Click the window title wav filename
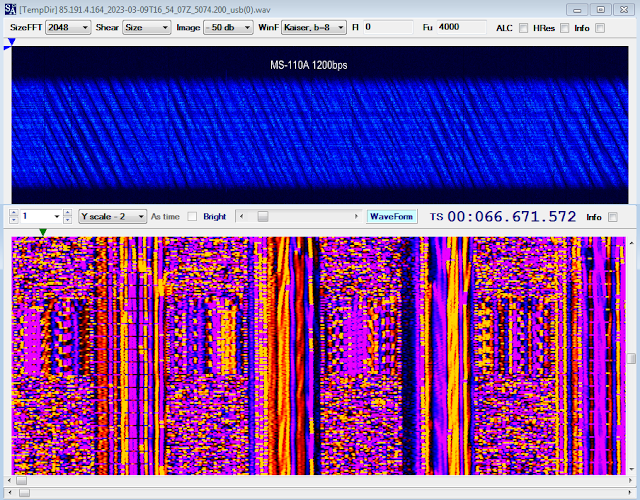The height and width of the screenshot is (500, 640). 144,10
